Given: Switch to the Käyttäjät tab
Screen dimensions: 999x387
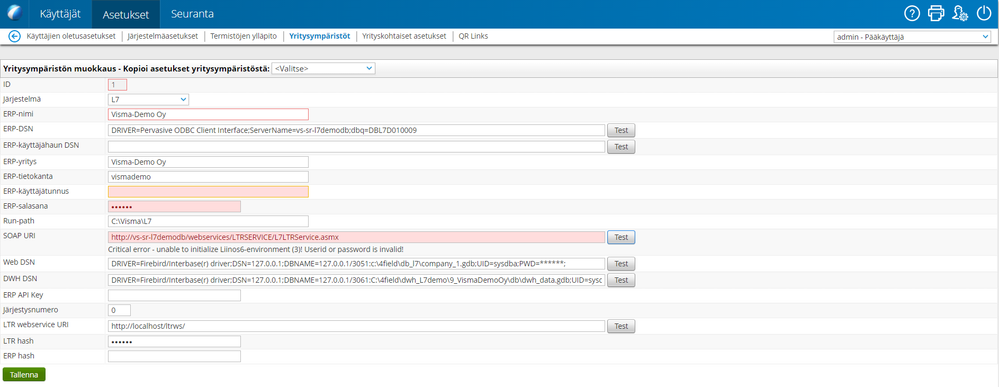Looking at the screenshot, I should pos(60,13).
